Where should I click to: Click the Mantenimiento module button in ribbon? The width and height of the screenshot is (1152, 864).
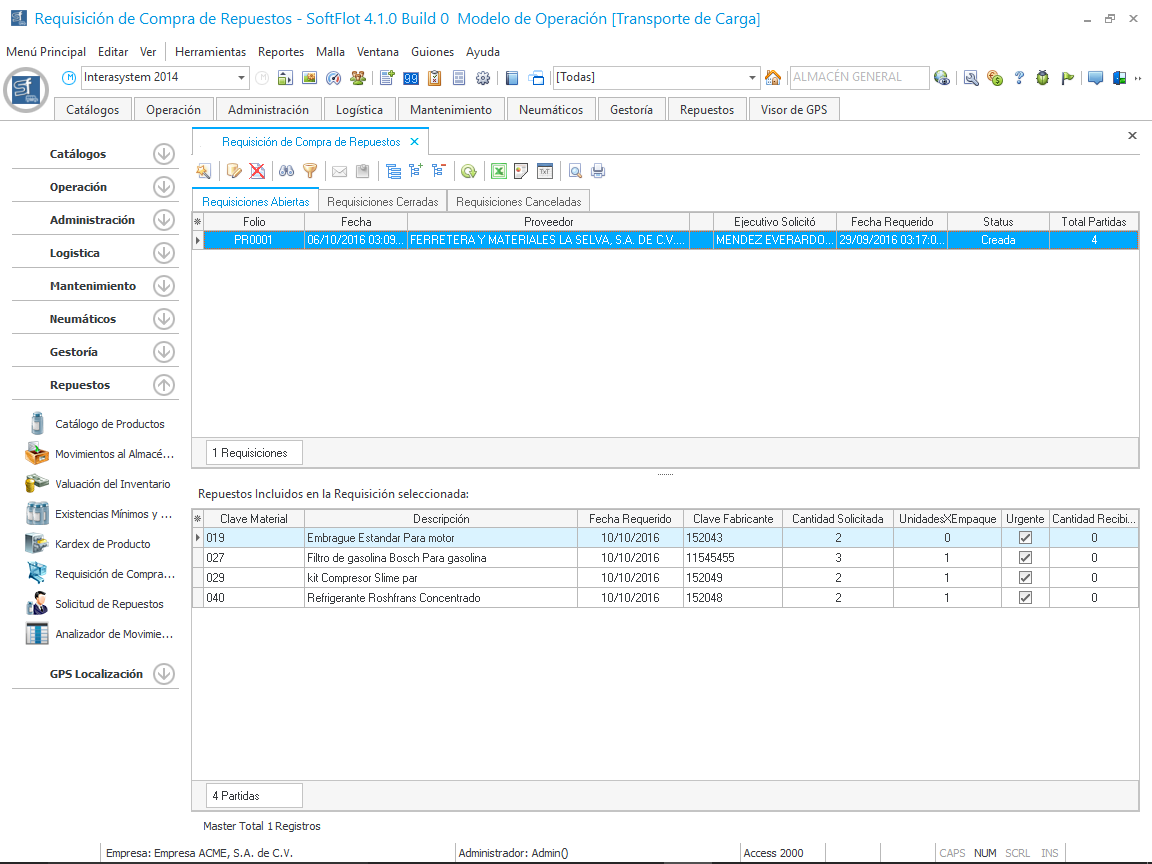tap(451, 110)
